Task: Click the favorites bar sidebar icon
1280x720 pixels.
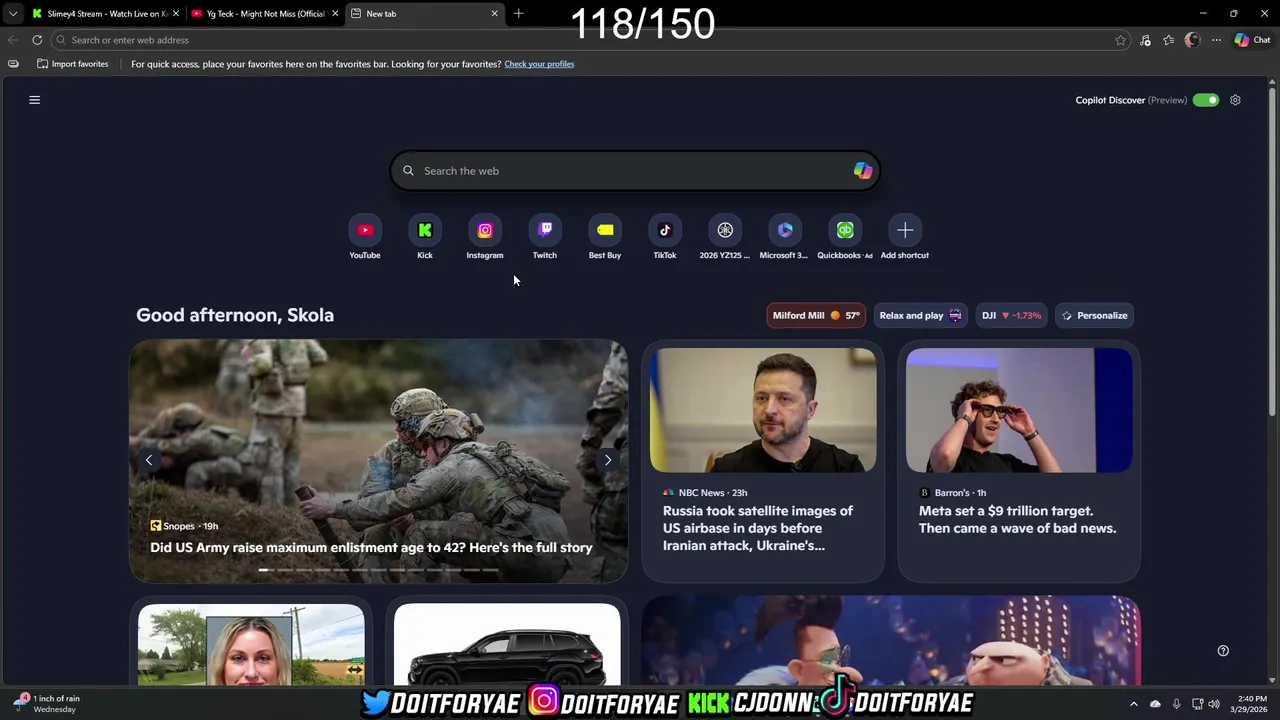Action: (x=13, y=64)
